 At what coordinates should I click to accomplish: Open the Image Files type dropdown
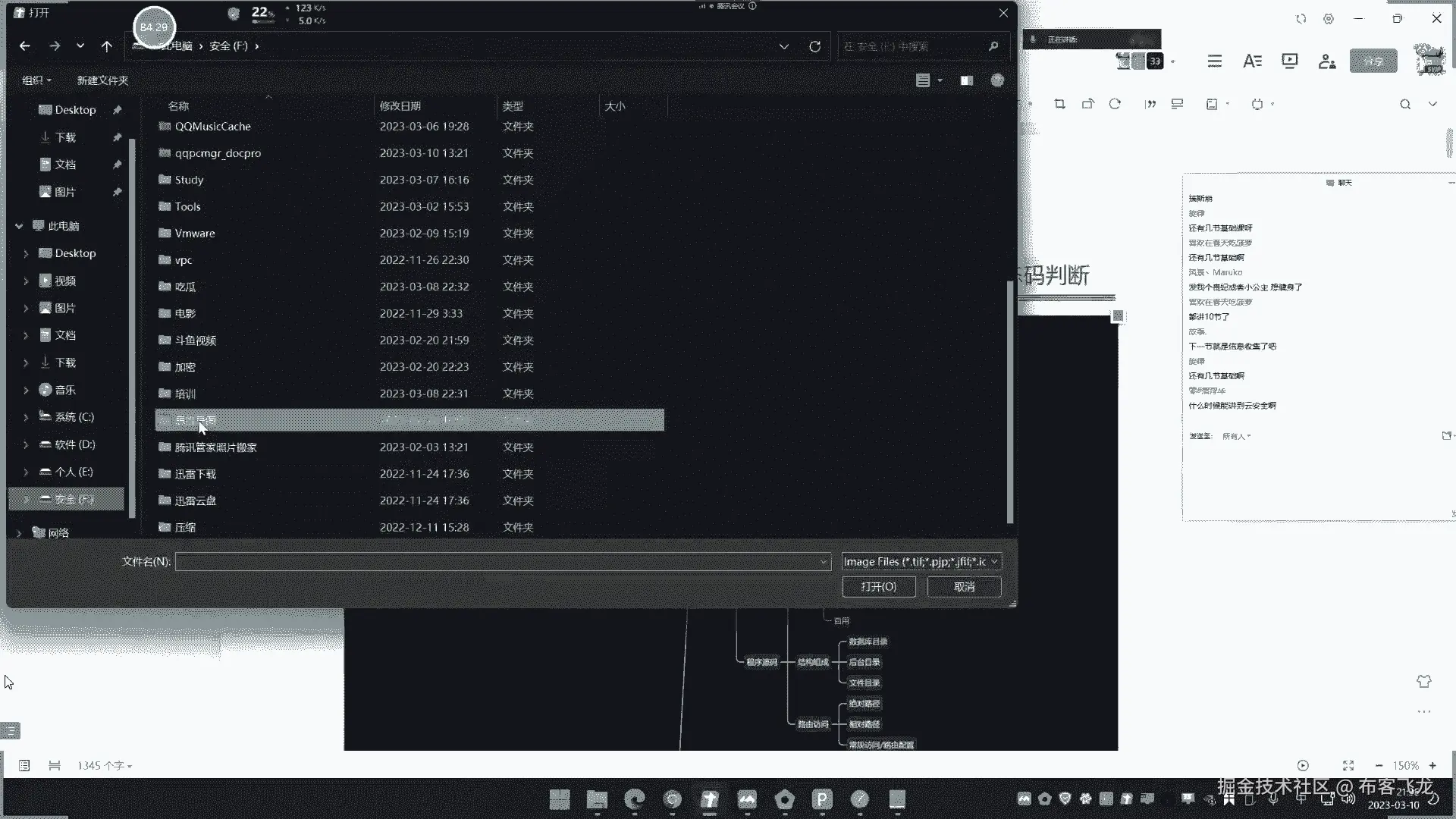[921, 562]
